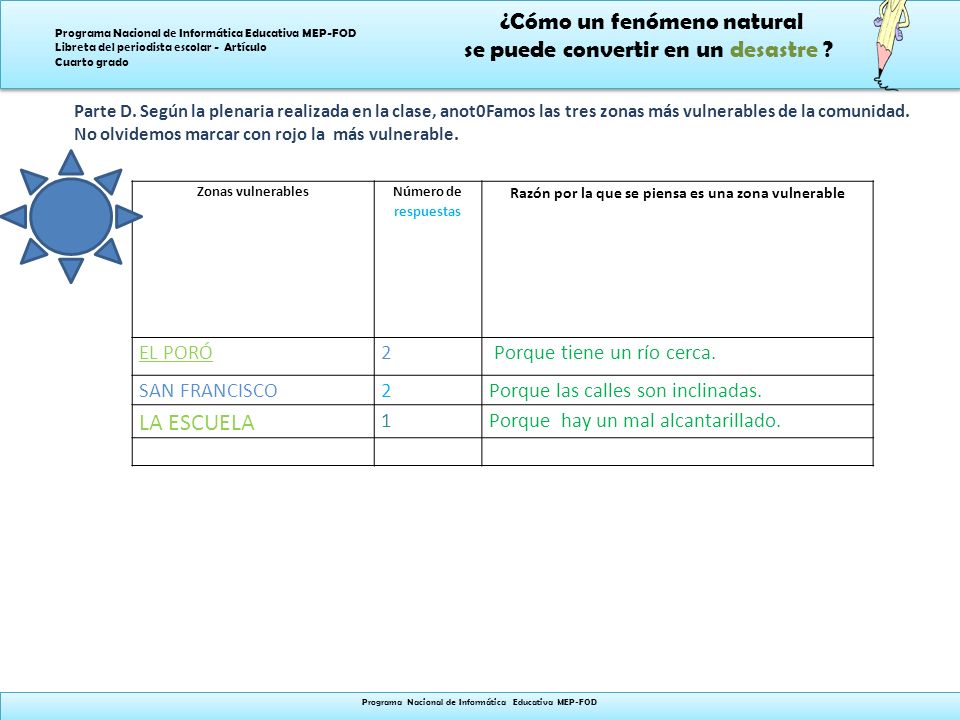Click the empty reason cell in the last row

pos(677,451)
